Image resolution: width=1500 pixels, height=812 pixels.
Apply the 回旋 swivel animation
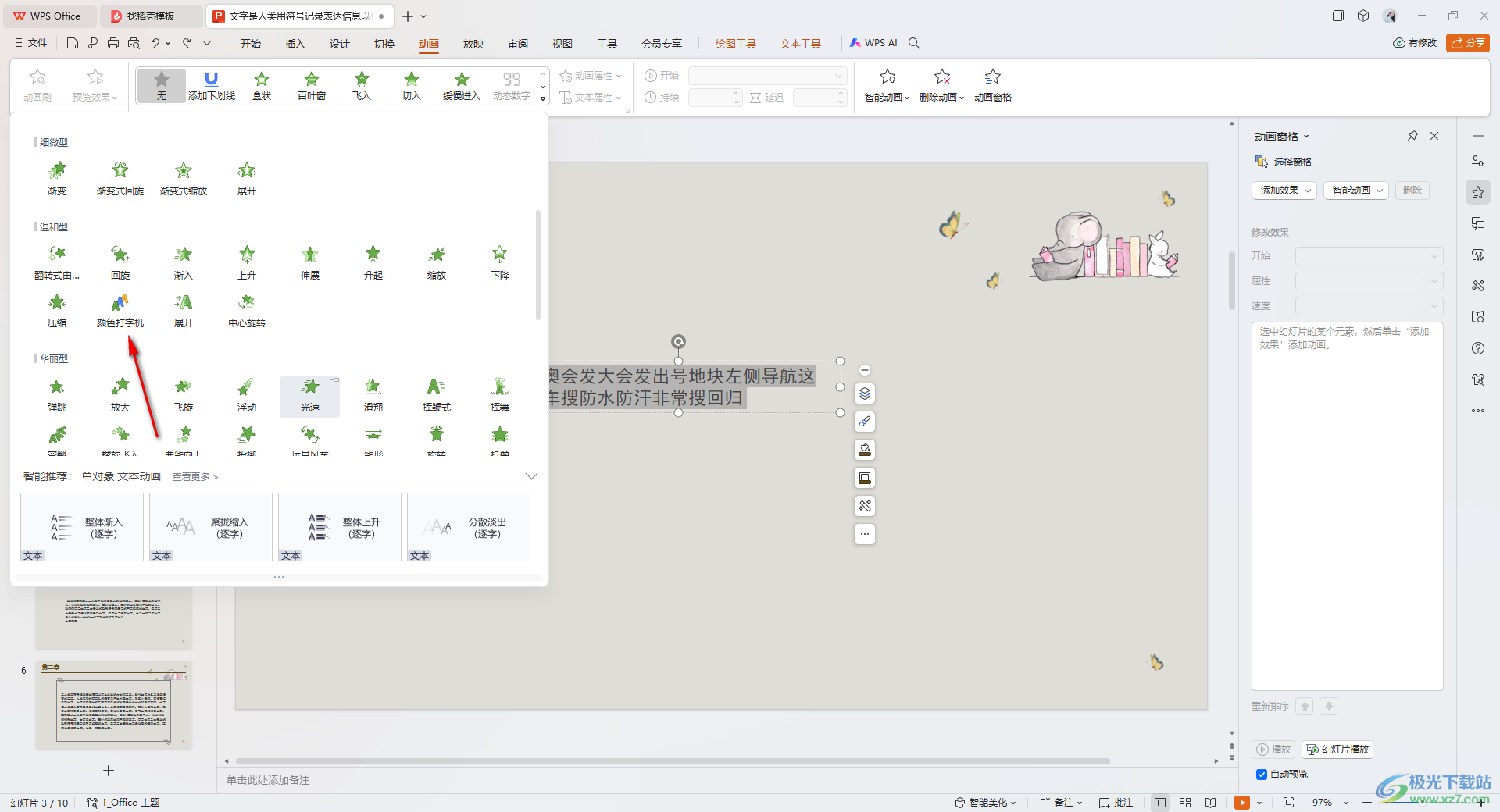(x=120, y=262)
